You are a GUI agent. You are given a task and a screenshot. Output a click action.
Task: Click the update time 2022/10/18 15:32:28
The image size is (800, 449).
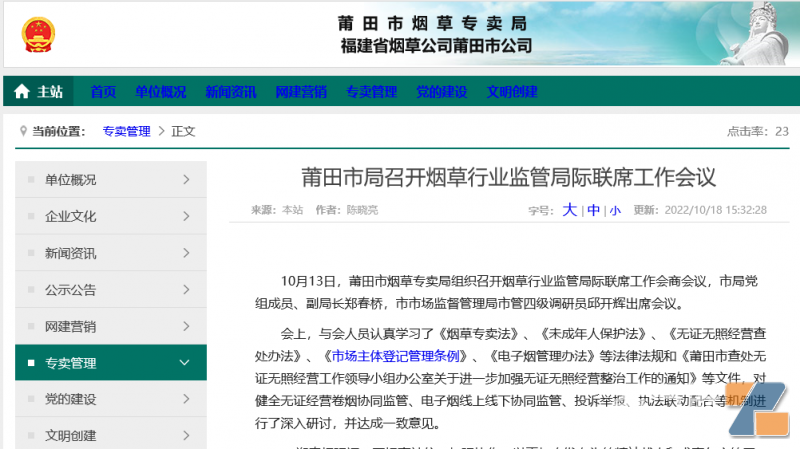click(715, 210)
